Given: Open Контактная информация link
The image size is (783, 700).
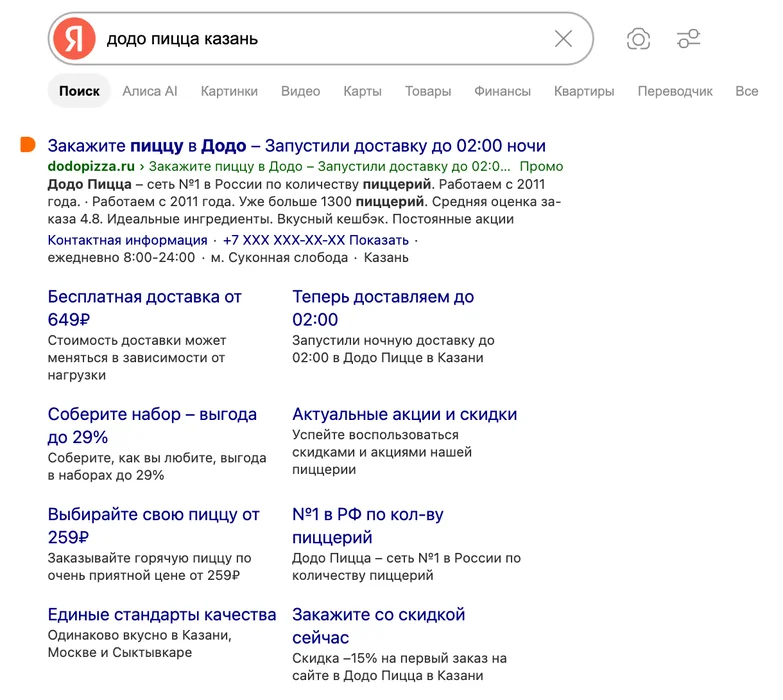Looking at the screenshot, I should tap(127, 240).
